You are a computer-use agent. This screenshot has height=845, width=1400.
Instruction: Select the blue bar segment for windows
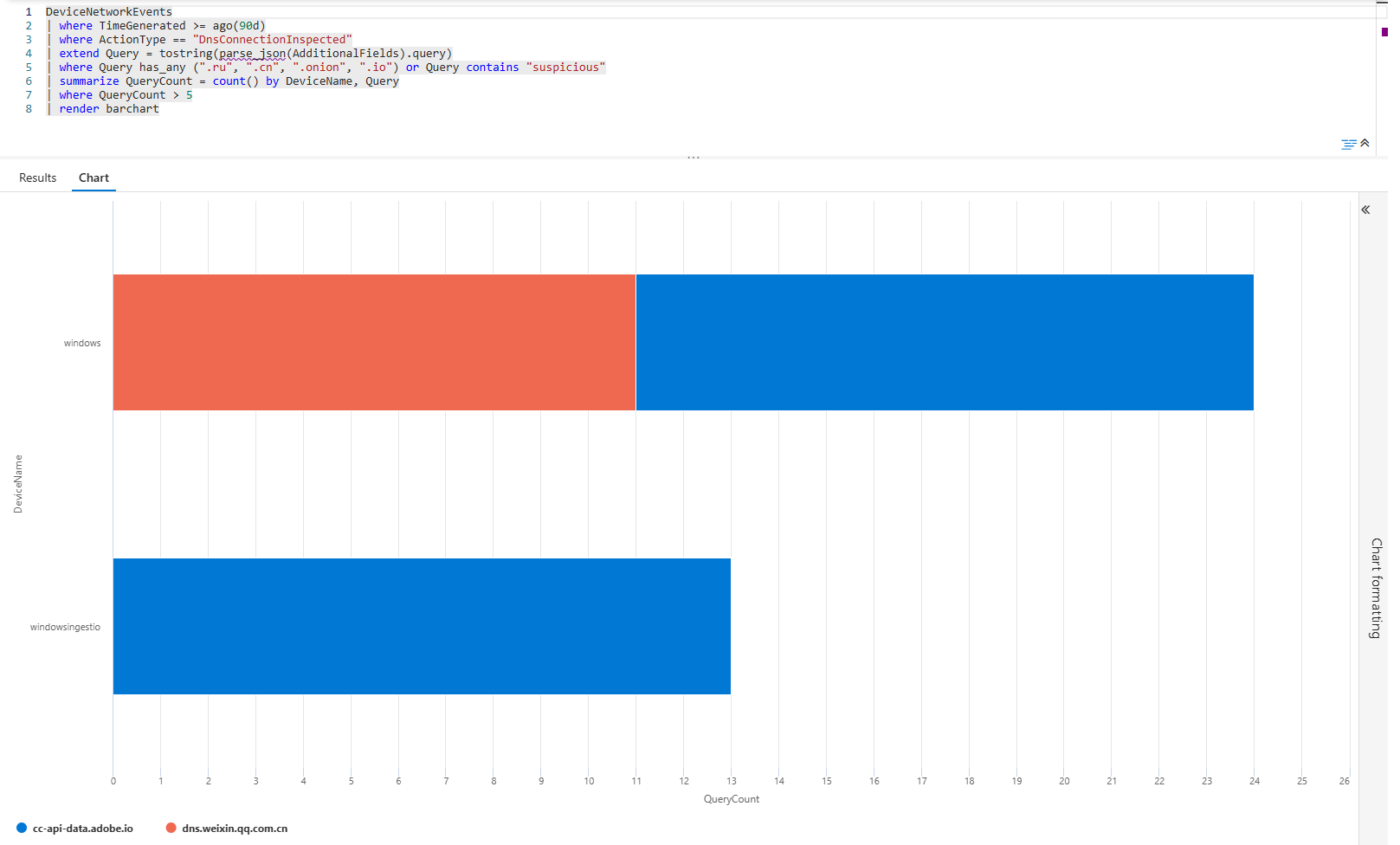click(x=944, y=342)
